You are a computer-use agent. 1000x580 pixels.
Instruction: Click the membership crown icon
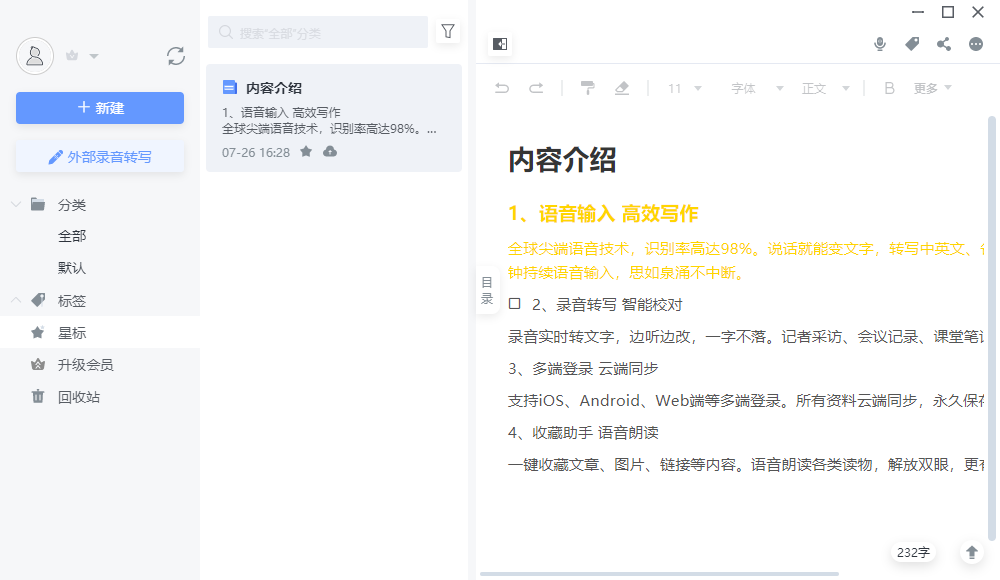72,56
